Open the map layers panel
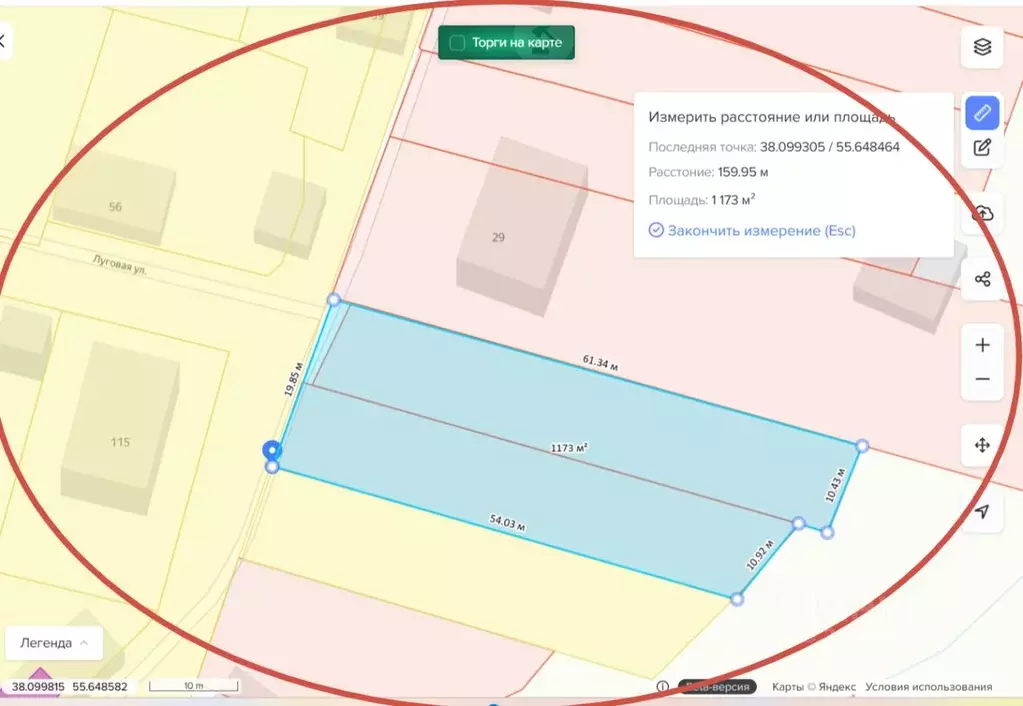Image resolution: width=1023 pixels, height=706 pixels. [982, 47]
